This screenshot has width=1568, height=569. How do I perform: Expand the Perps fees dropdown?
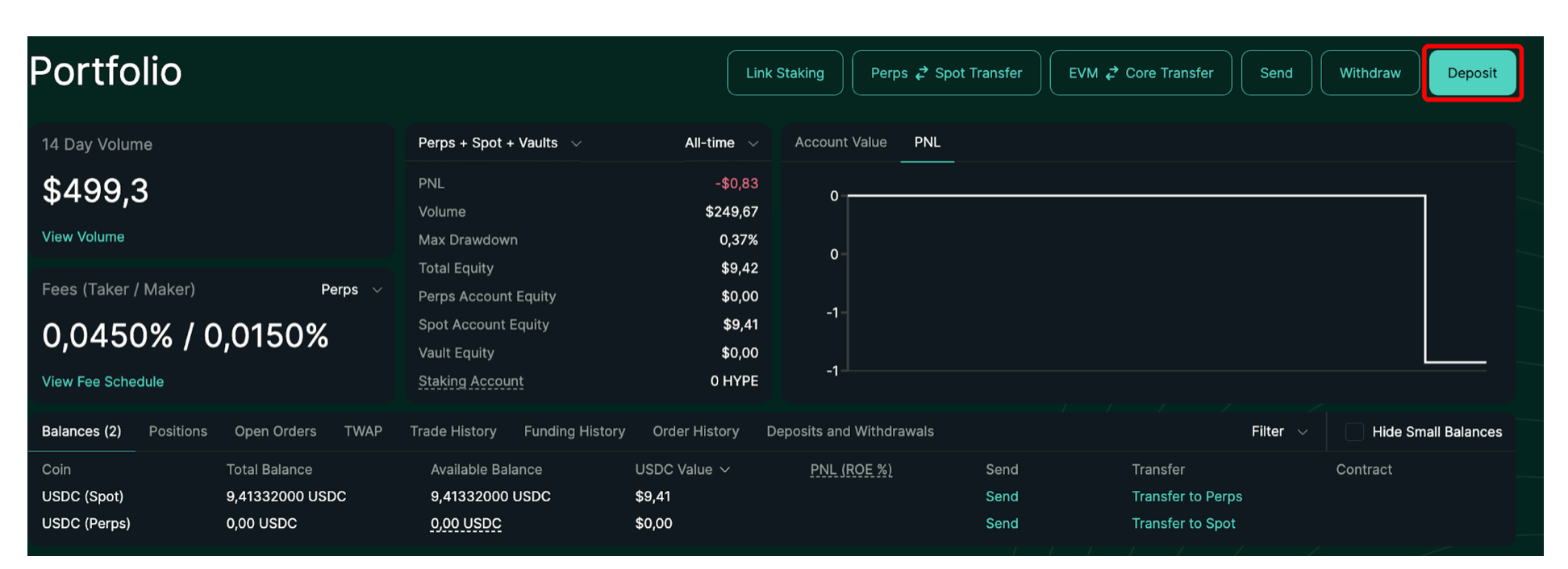[x=377, y=290]
